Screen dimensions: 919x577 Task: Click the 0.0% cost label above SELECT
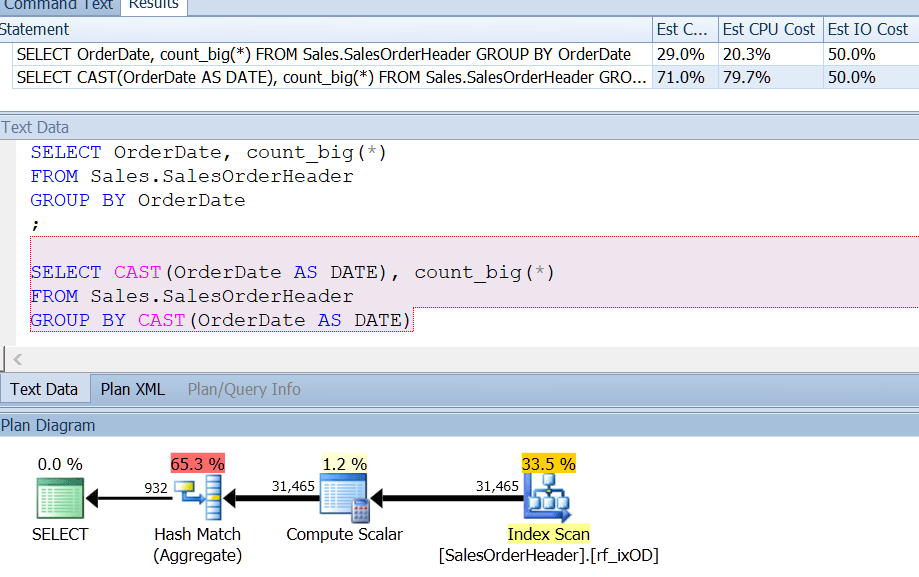[59, 463]
